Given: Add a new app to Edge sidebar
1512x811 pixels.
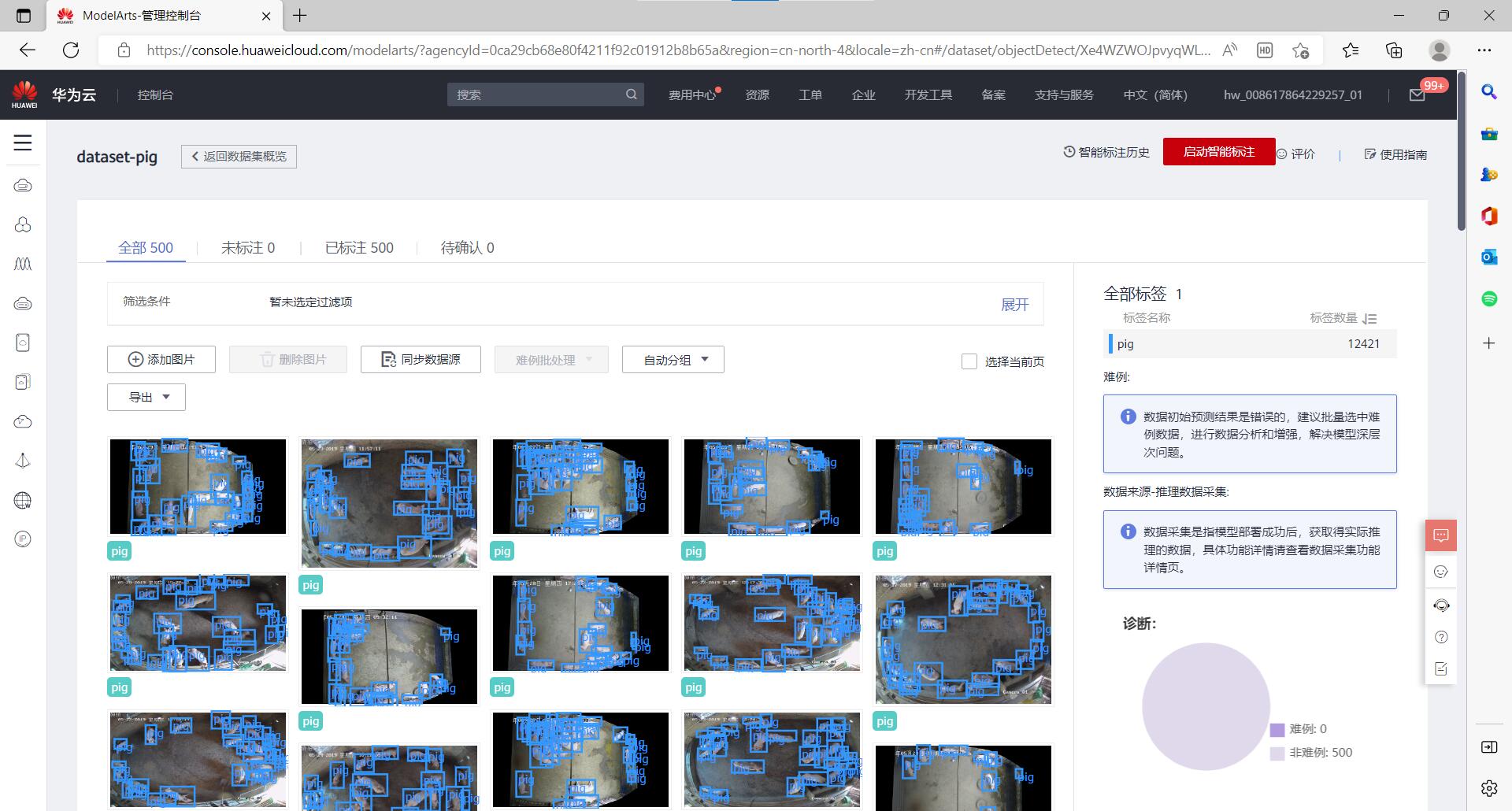Looking at the screenshot, I should coord(1489,343).
